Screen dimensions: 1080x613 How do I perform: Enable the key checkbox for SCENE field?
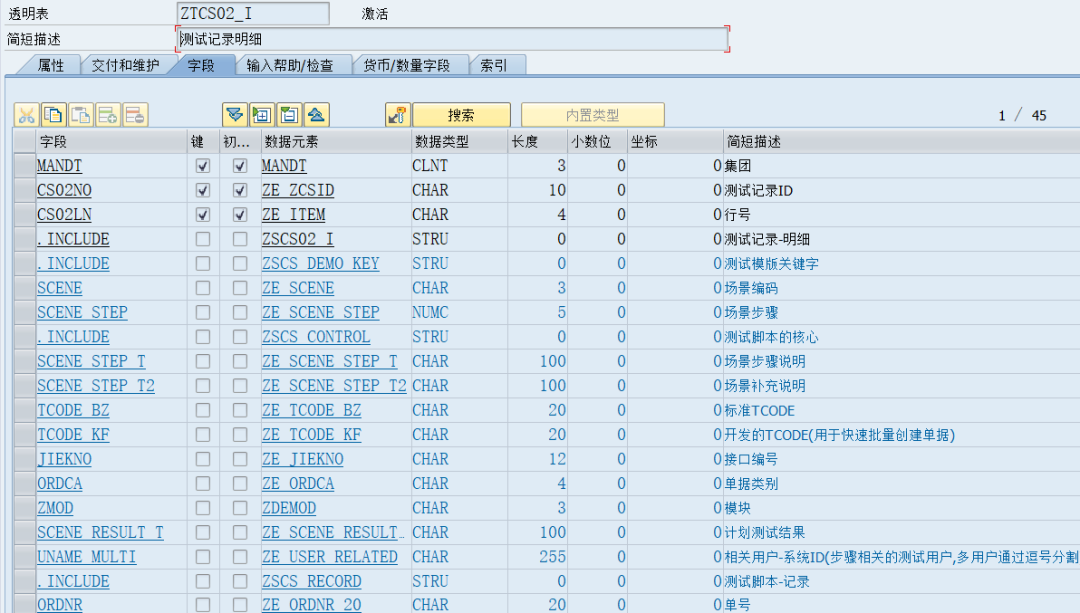click(204, 288)
